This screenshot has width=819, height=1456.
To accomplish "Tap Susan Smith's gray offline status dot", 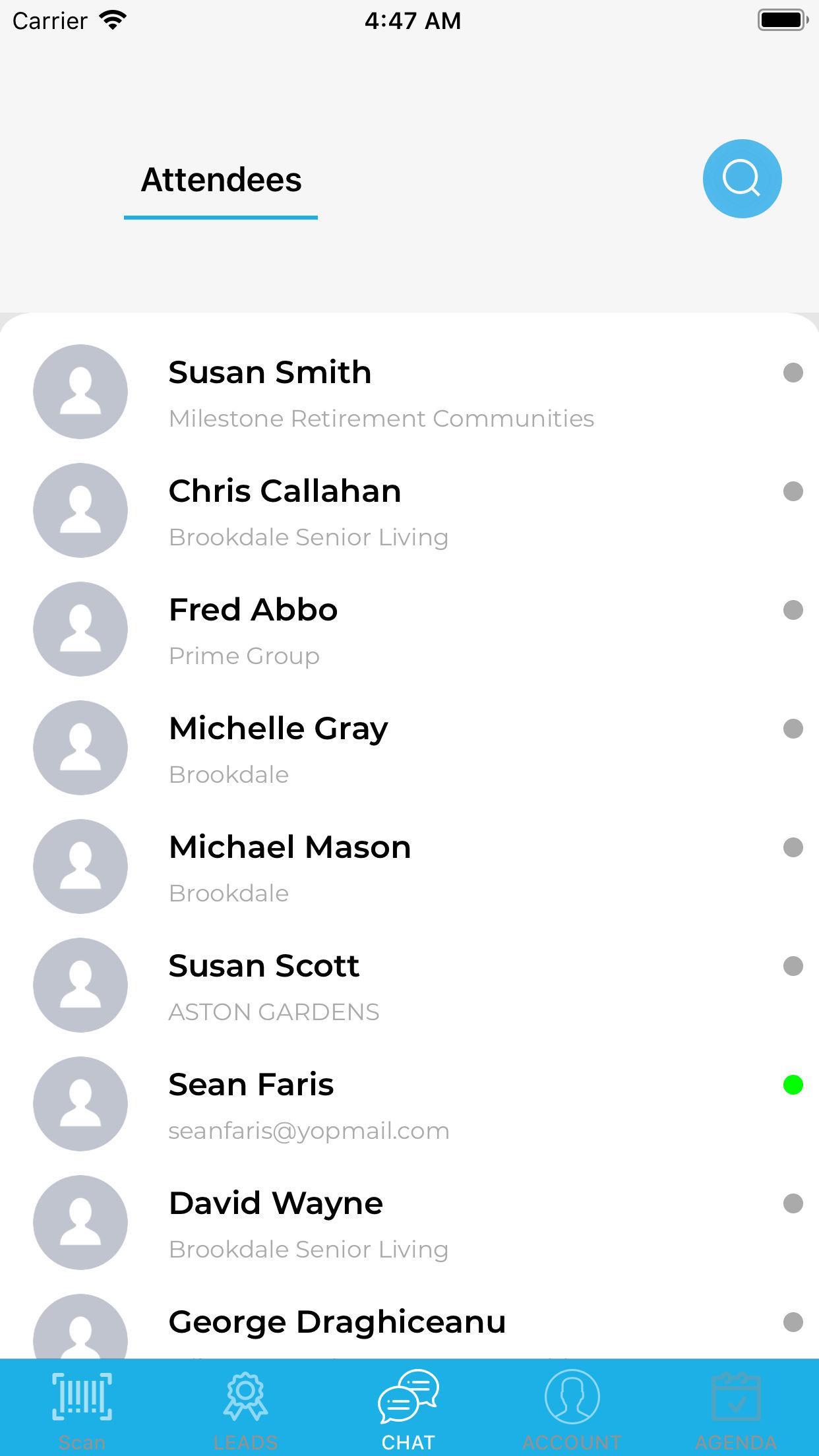I will click(x=793, y=373).
